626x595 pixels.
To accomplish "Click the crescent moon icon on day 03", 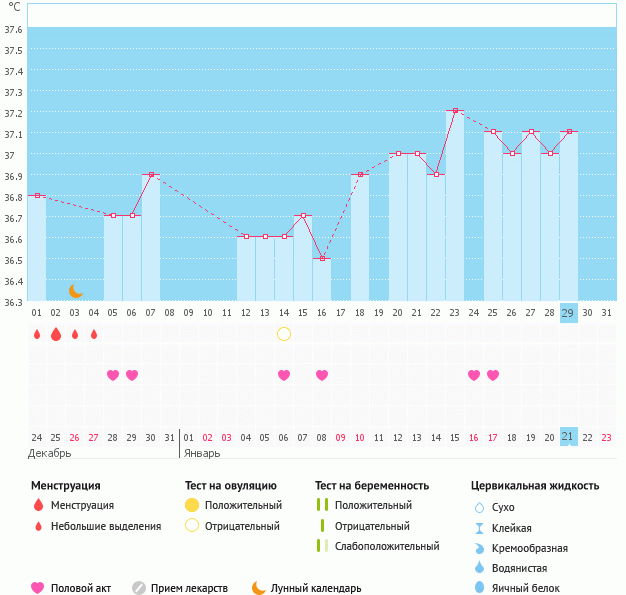I will pyautogui.click(x=76, y=291).
